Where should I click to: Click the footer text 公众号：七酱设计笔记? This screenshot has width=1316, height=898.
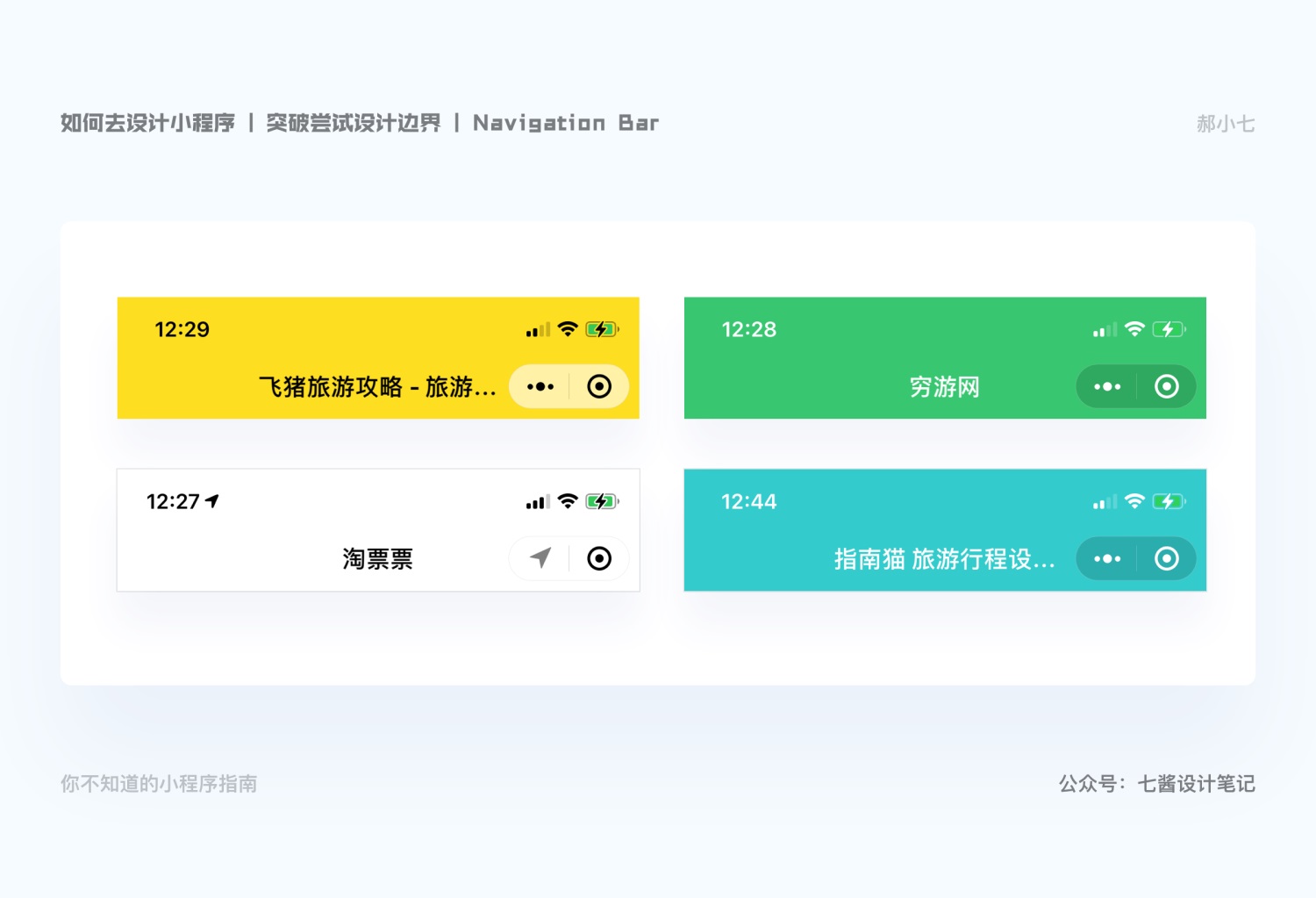coord(1157,784)
